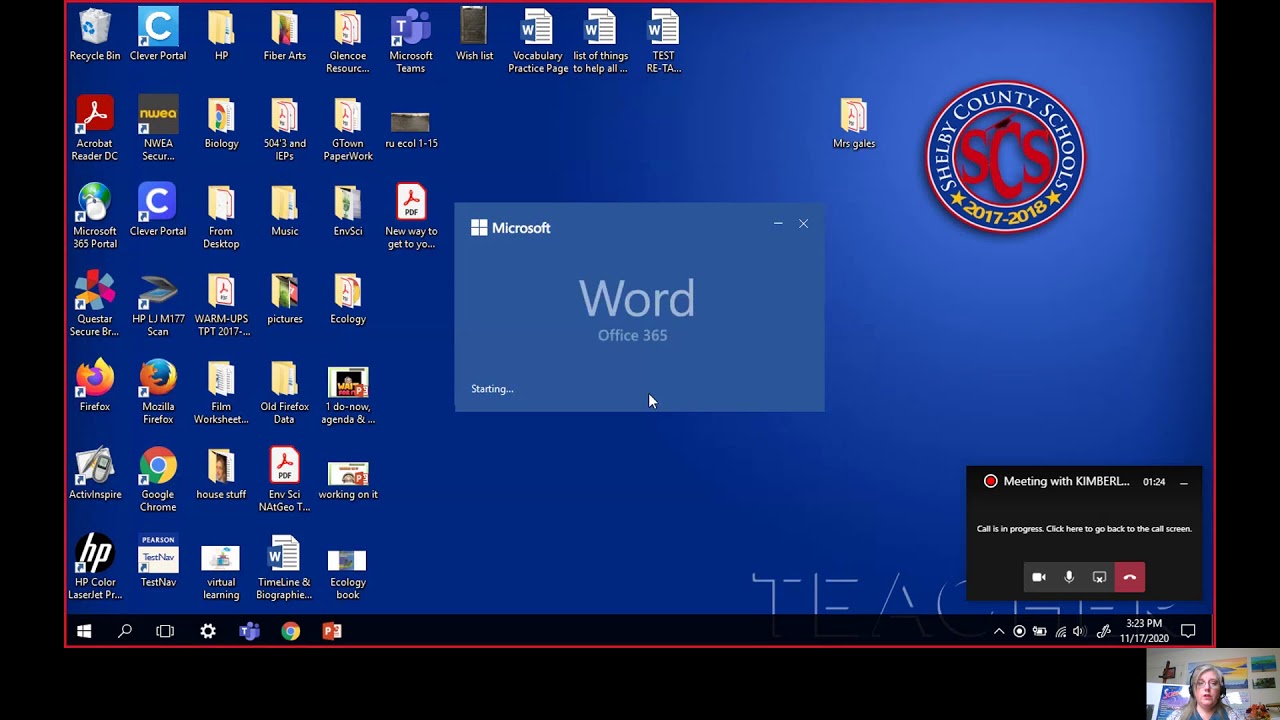Open the house stuff folder
Image resolution: width=1280 pixels, height=720 pixels.
[221, 474]
